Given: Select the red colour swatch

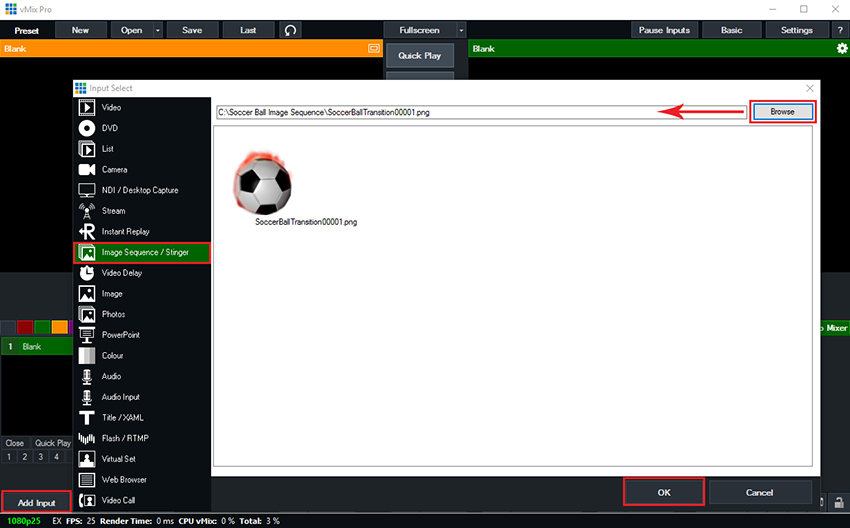Looking at the screenshot, I should click(x=25, y=326).
